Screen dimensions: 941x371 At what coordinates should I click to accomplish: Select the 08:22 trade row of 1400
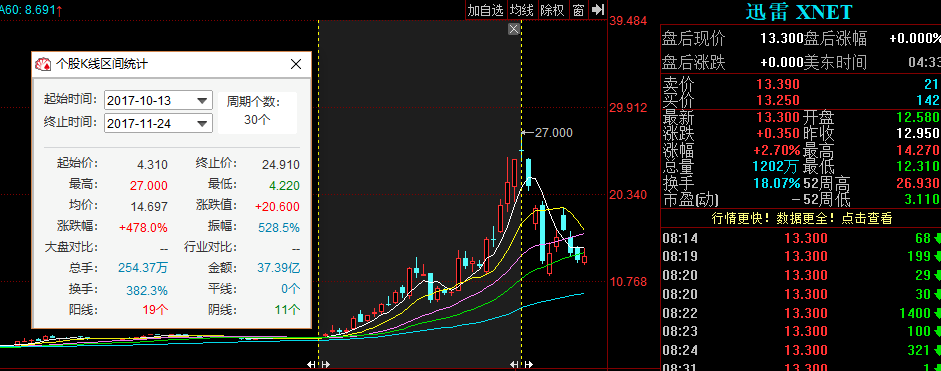coord(801,313)
